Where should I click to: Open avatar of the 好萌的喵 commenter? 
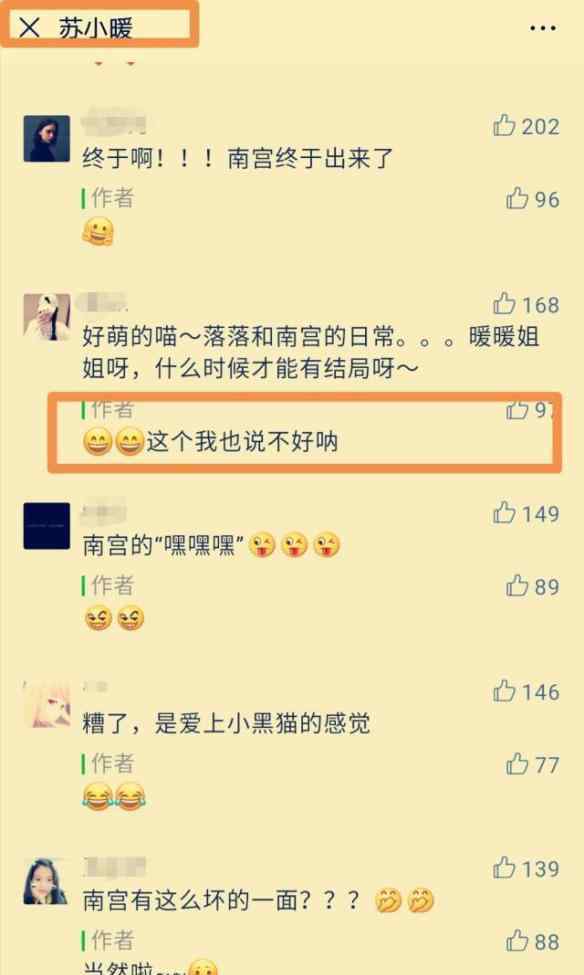(47, 318)
